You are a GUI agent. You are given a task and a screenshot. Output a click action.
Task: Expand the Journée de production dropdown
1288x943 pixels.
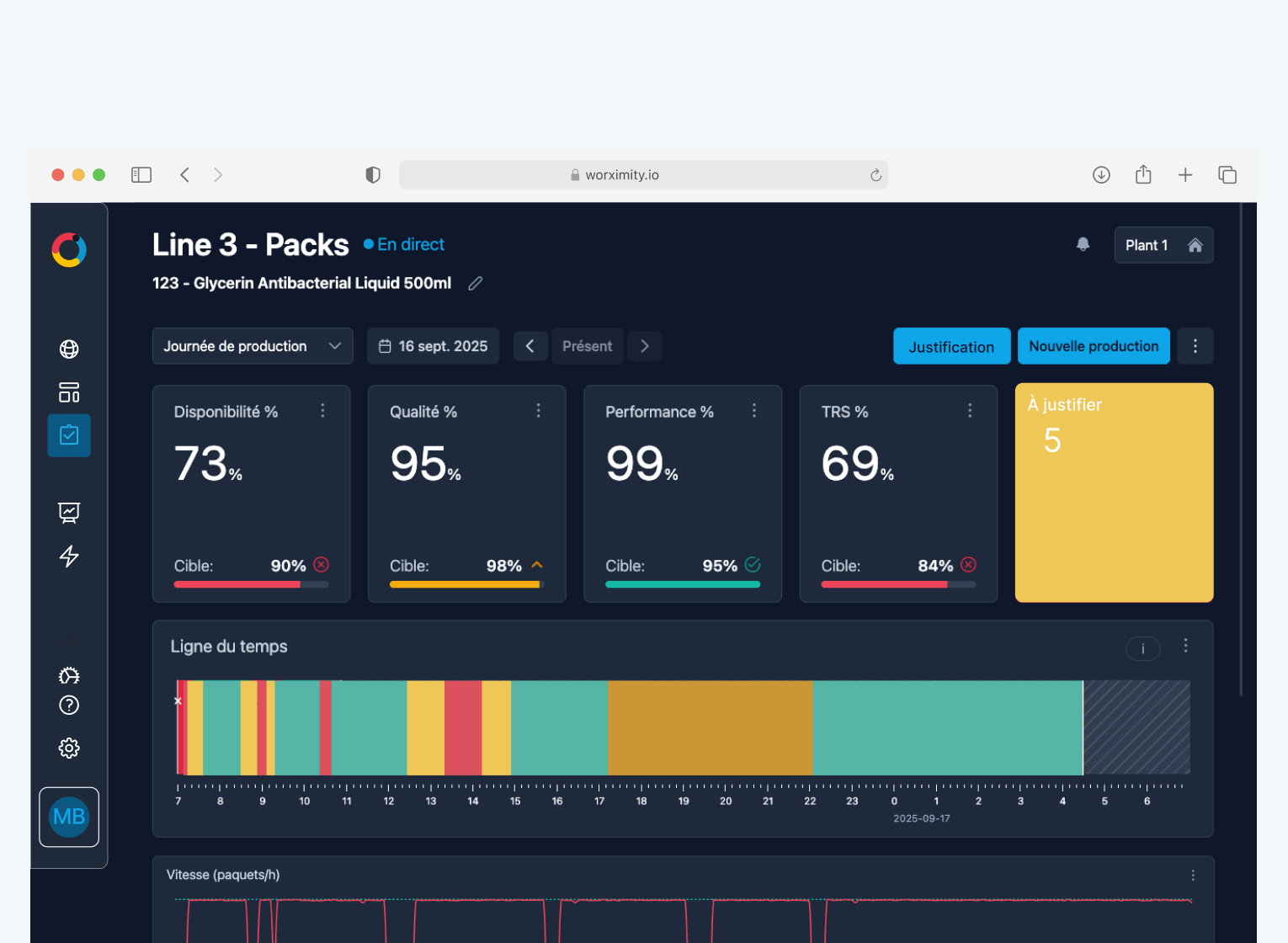click(x=253, y=346)
